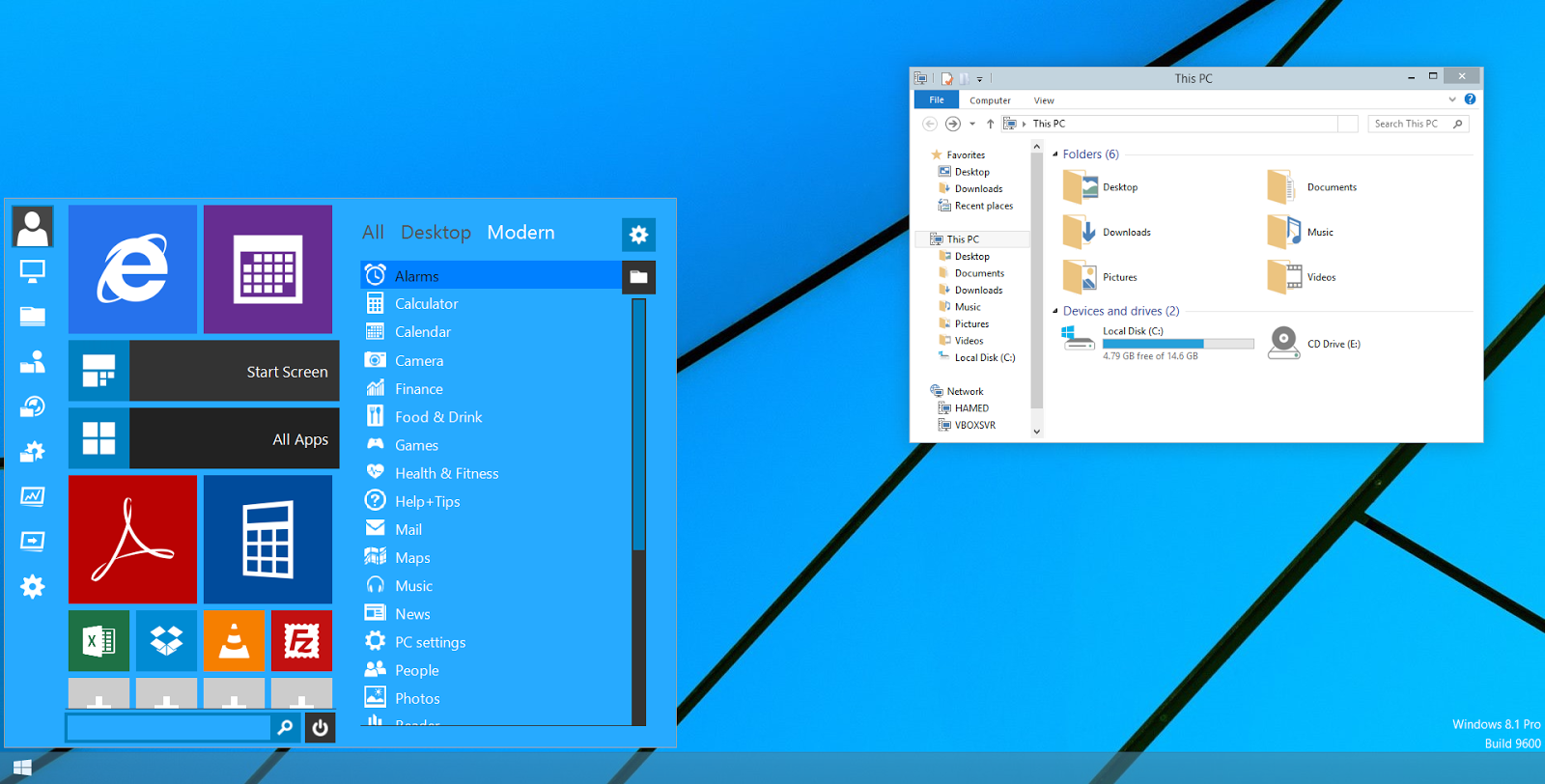Click the help icon in This PC window
Image resolution: width=1545 pixels, height=784 pixels.
[1470, 99]
